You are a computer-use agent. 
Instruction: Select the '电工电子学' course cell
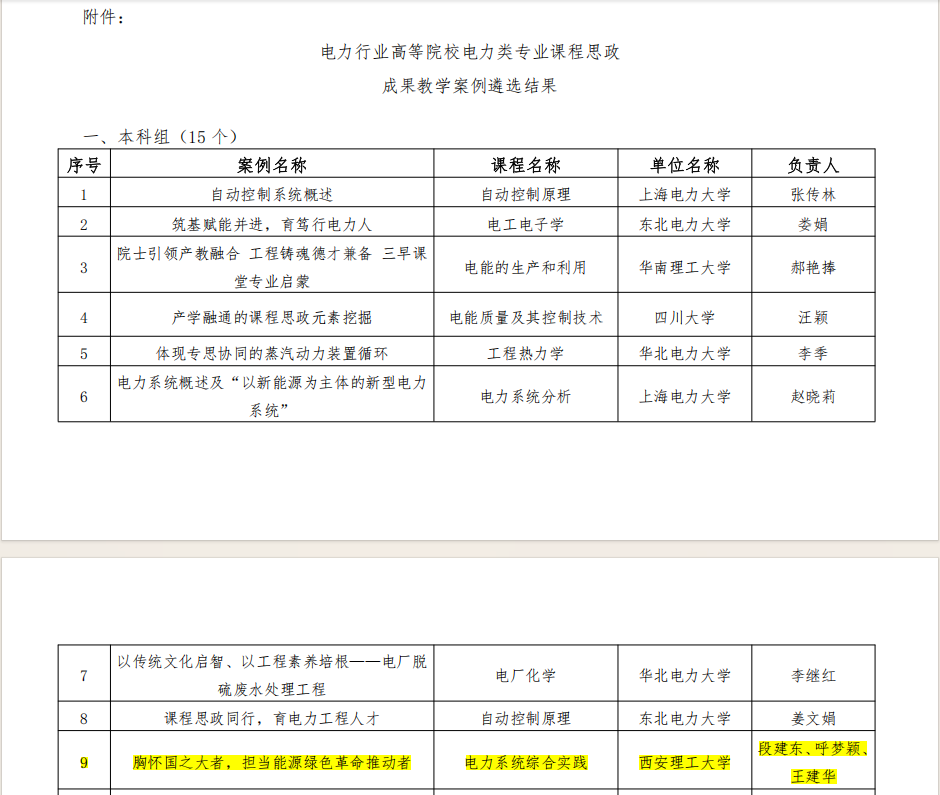tap(526, 225)
